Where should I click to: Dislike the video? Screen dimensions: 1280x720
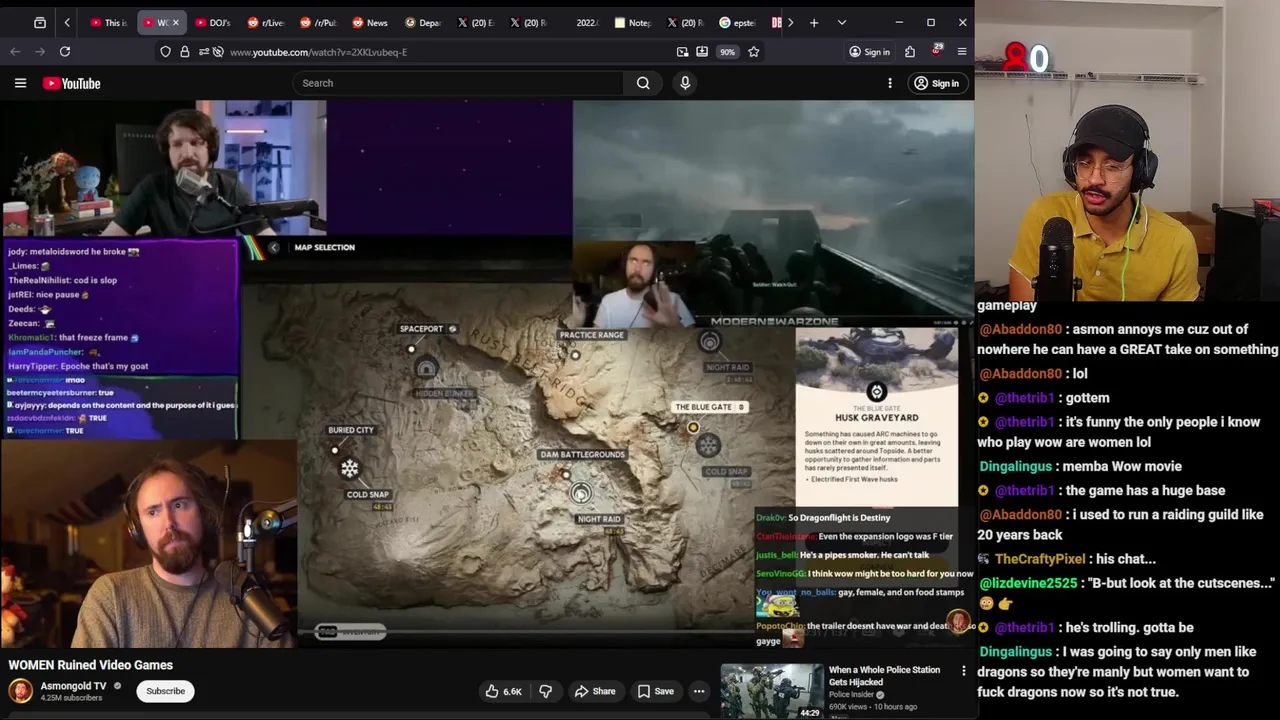coord(545,691)
